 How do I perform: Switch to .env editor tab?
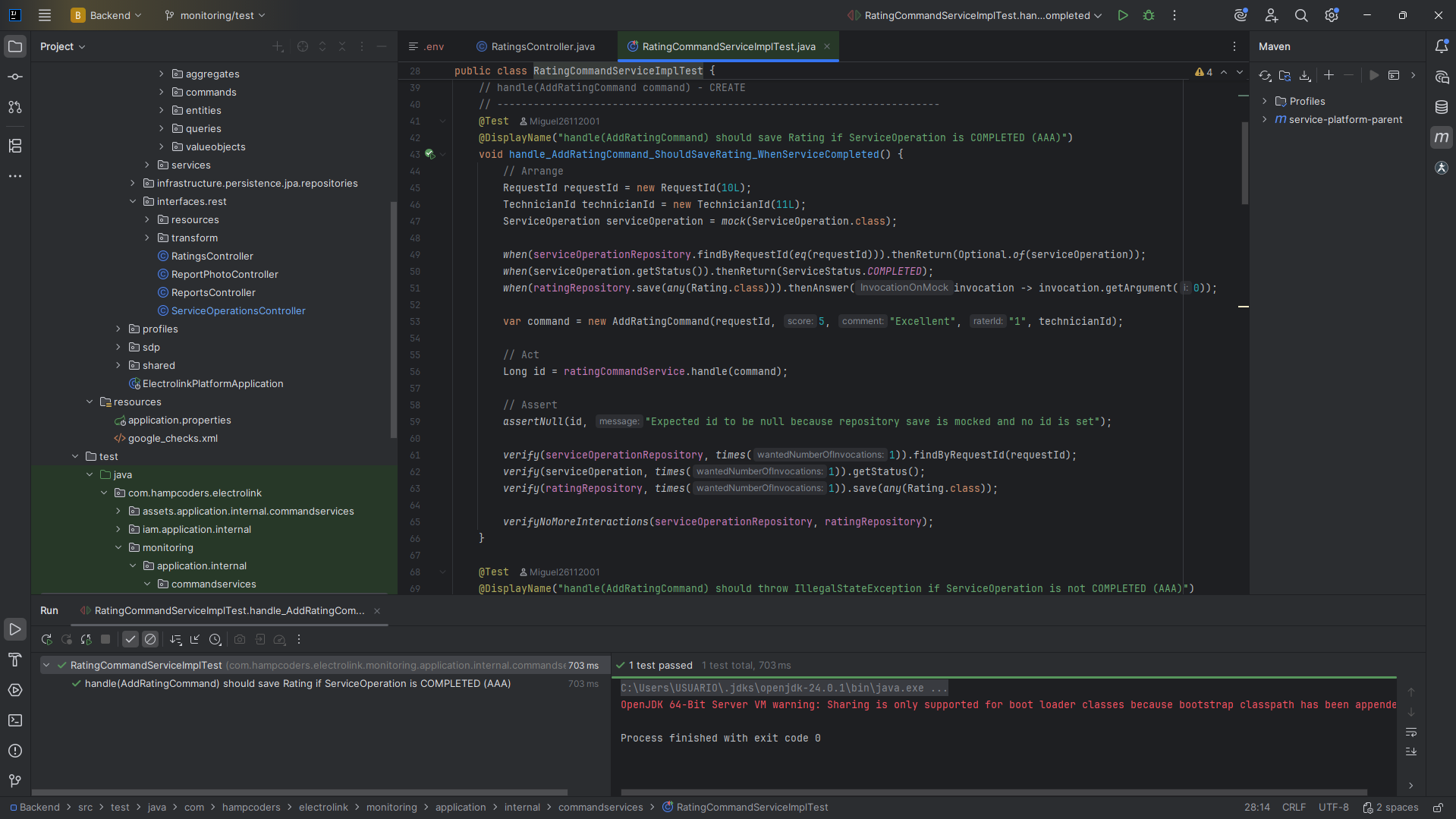[426, 46]
